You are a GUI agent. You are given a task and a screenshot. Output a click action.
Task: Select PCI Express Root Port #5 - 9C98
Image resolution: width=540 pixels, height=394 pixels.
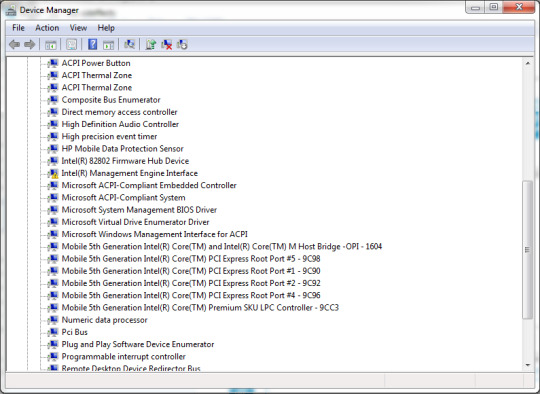[191, 259]
